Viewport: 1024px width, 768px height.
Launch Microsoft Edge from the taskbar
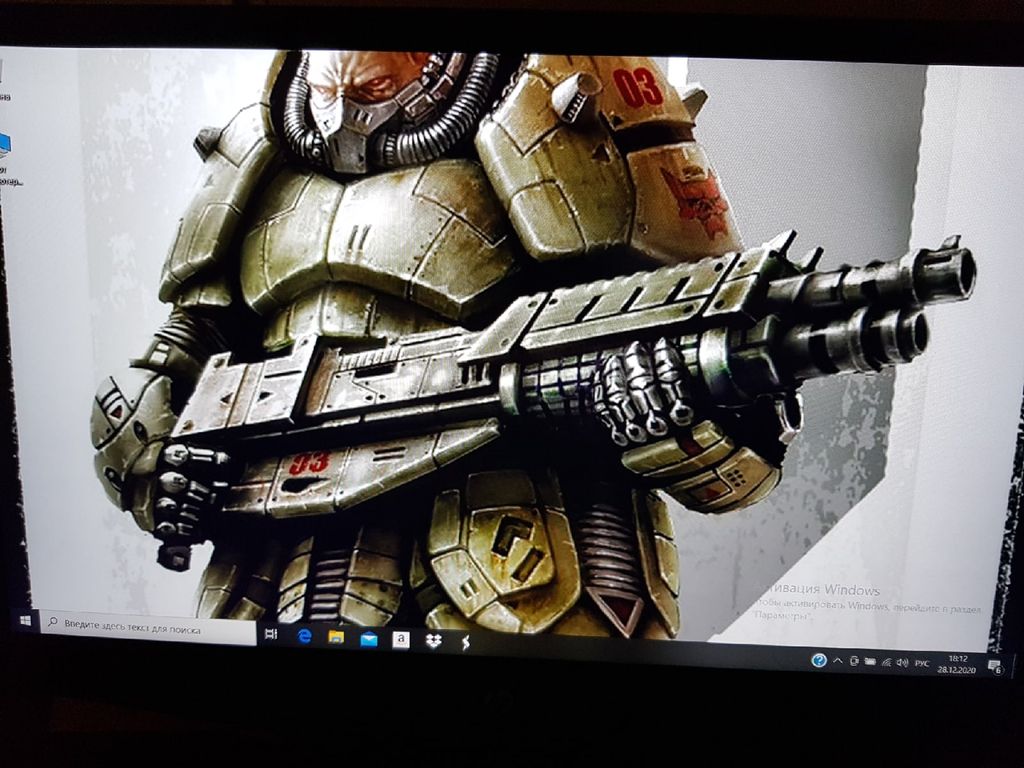tap(304, 636)
